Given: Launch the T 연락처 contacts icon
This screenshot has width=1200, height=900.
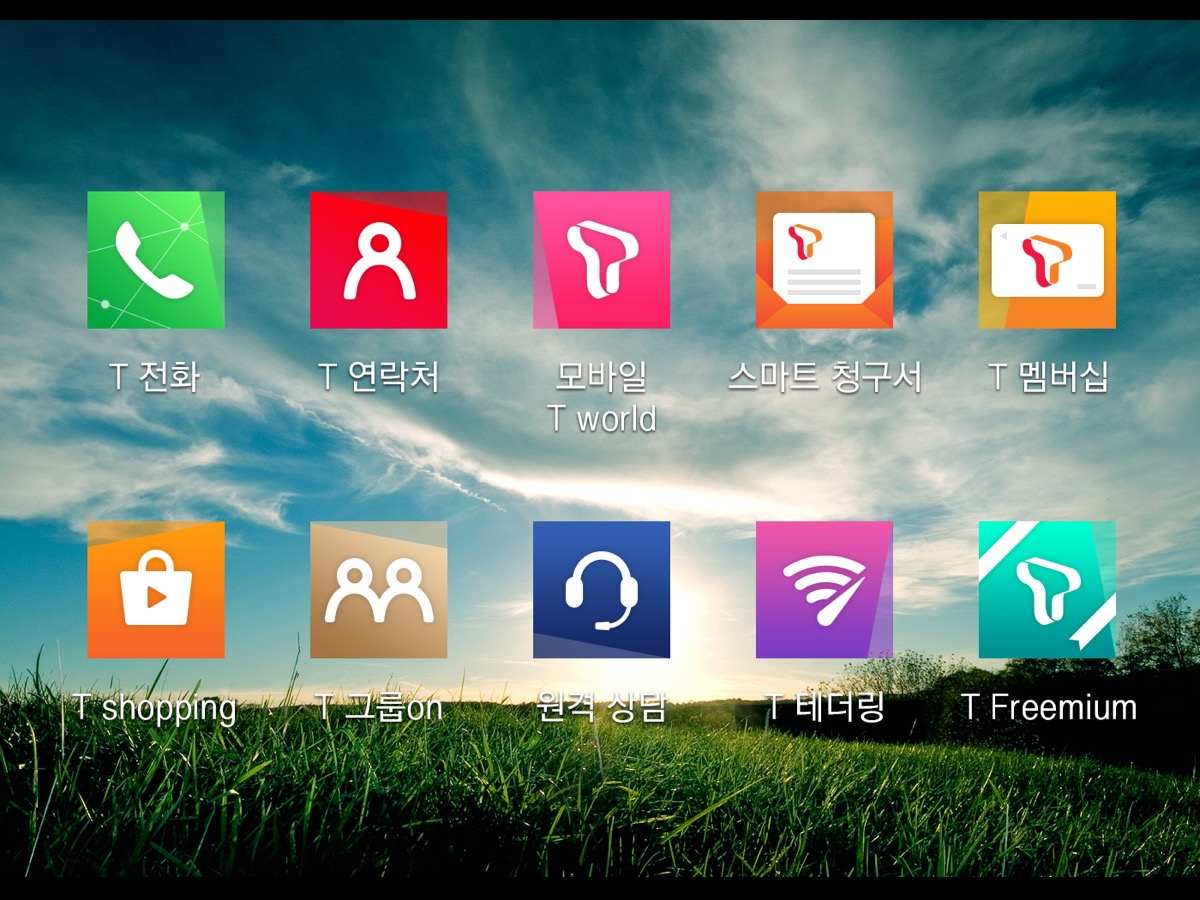Looking at the screenshot, I should (378, 260).
